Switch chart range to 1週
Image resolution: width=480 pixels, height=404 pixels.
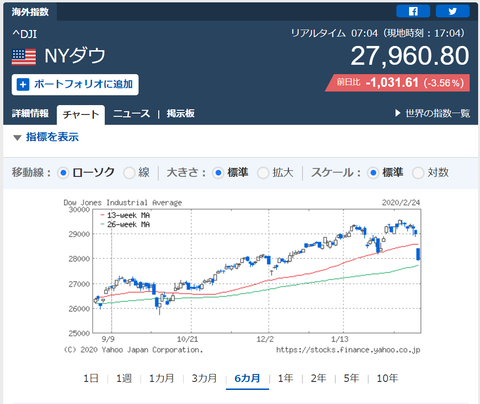(x=124, y=378)
